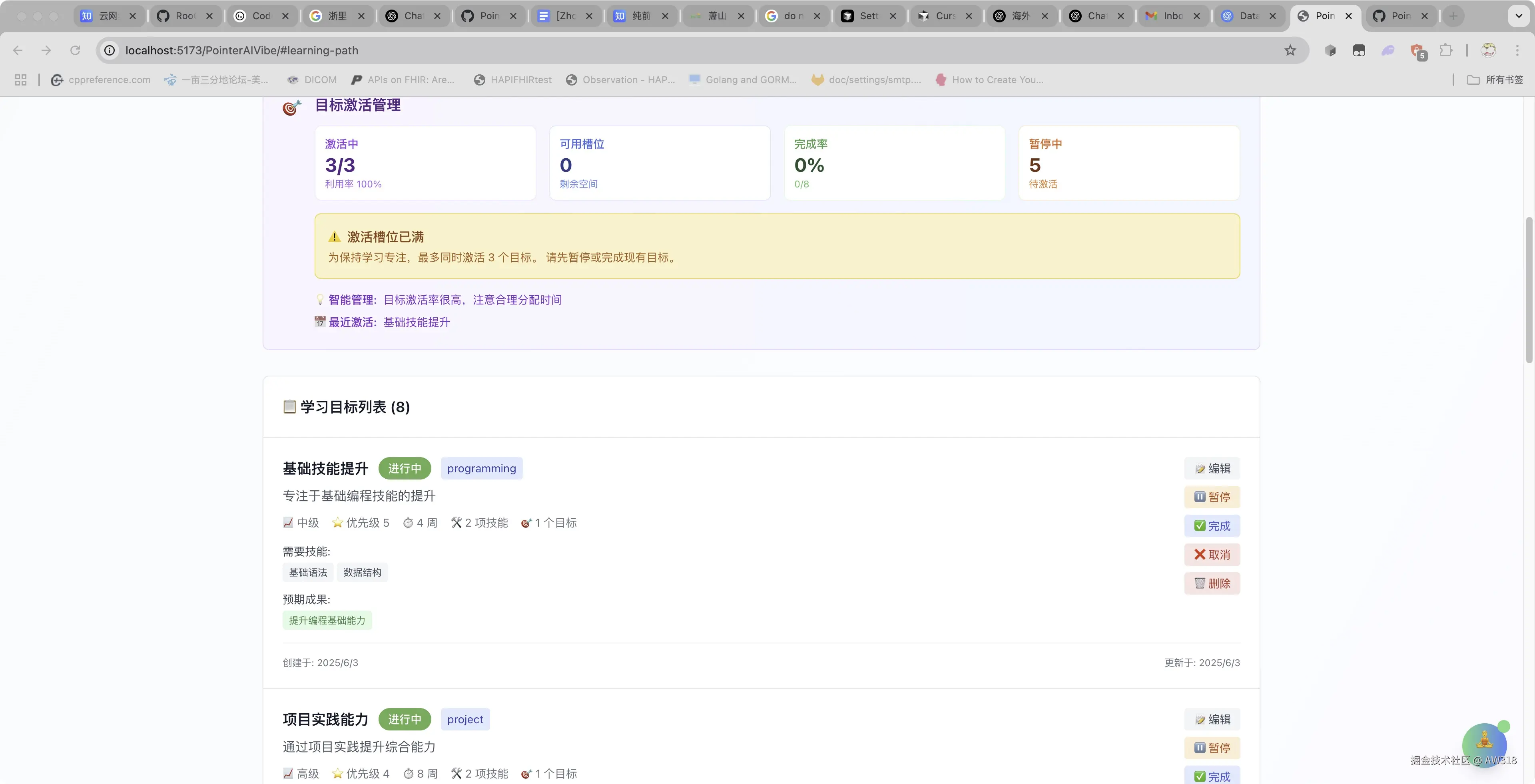Bookmark this page with star icon
This screenshot has width=1535, height=784.
[x=1290, y=51]
